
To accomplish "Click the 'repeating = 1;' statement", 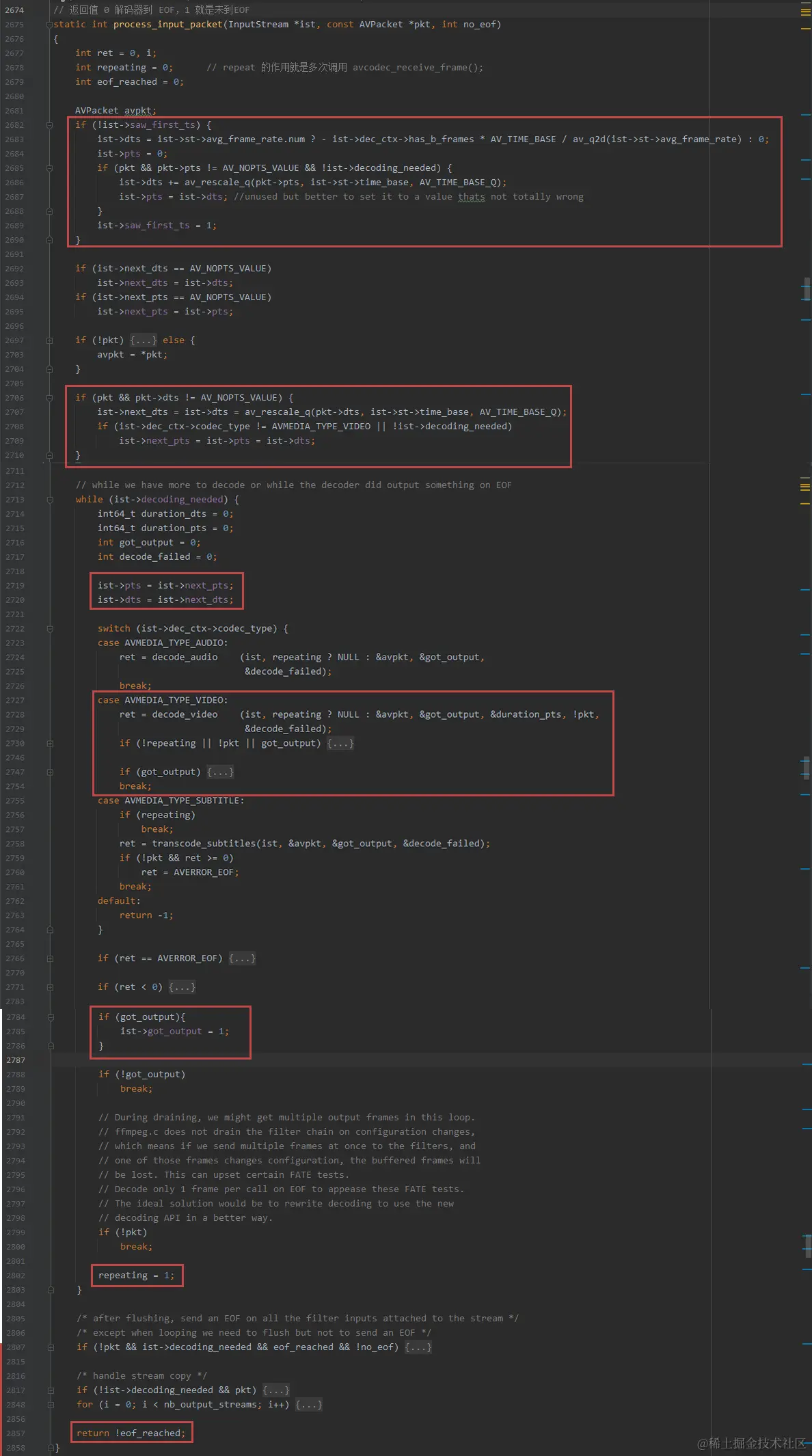I will click(x=136, y=1276).
